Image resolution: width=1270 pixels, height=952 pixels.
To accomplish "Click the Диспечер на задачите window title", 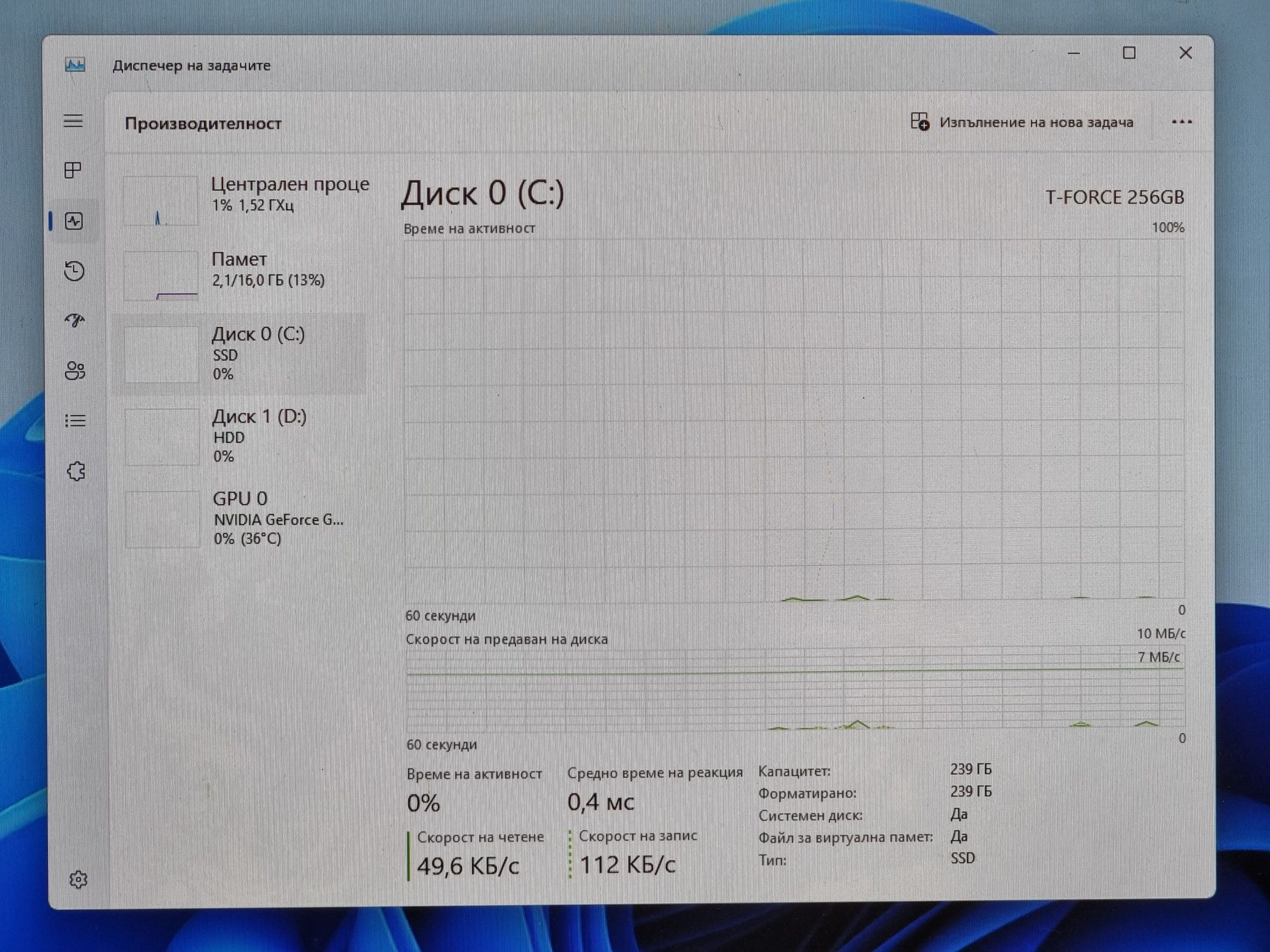I will click(192, 65).
